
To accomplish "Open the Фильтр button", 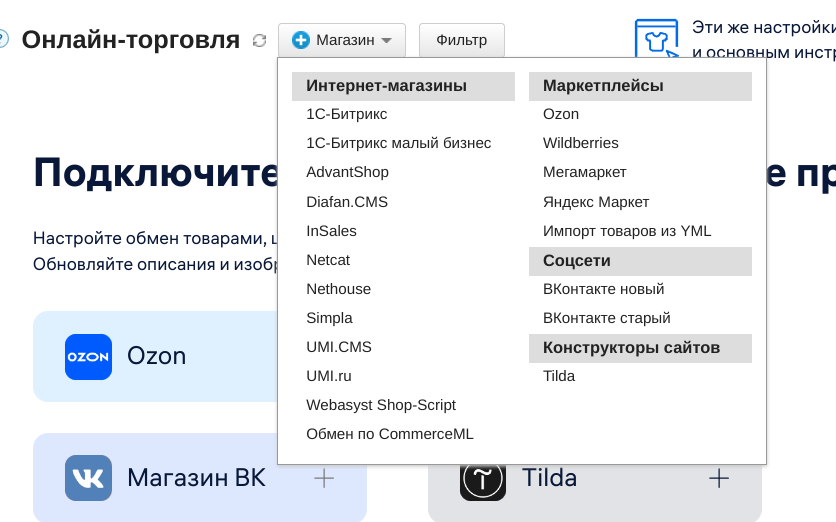I will click(462, 40).
